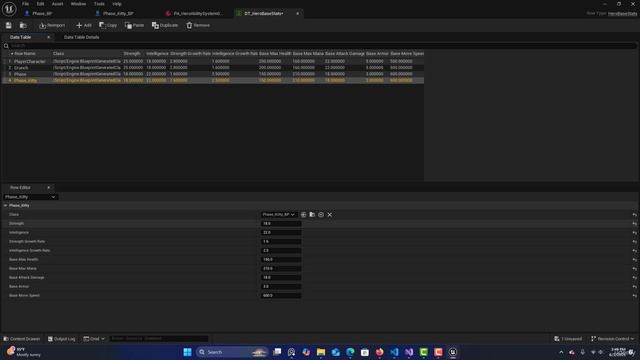Open the Edit menu
The width and height of the screenshot is (640, 360).
[x=40, y=4]
